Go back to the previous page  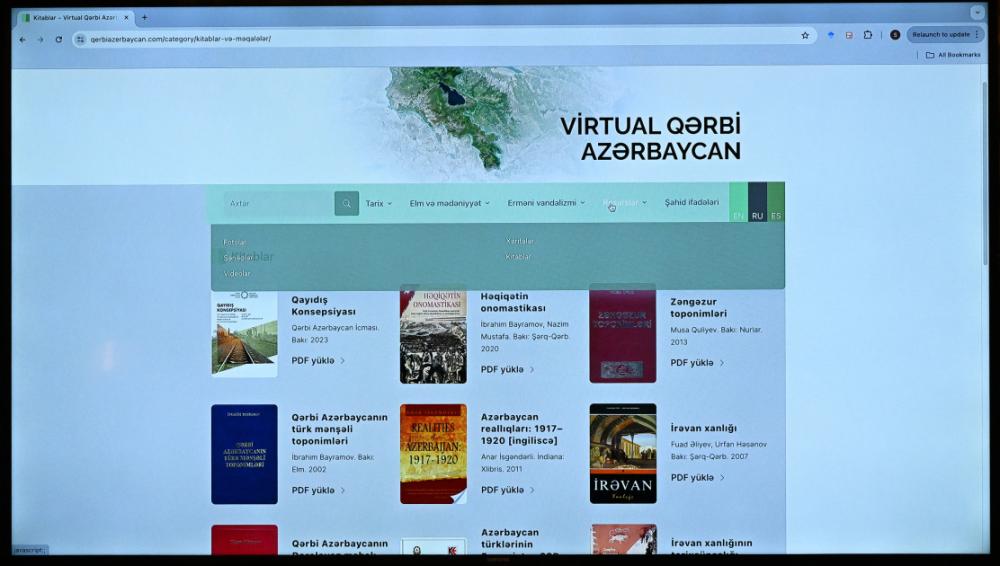(23, 39)
